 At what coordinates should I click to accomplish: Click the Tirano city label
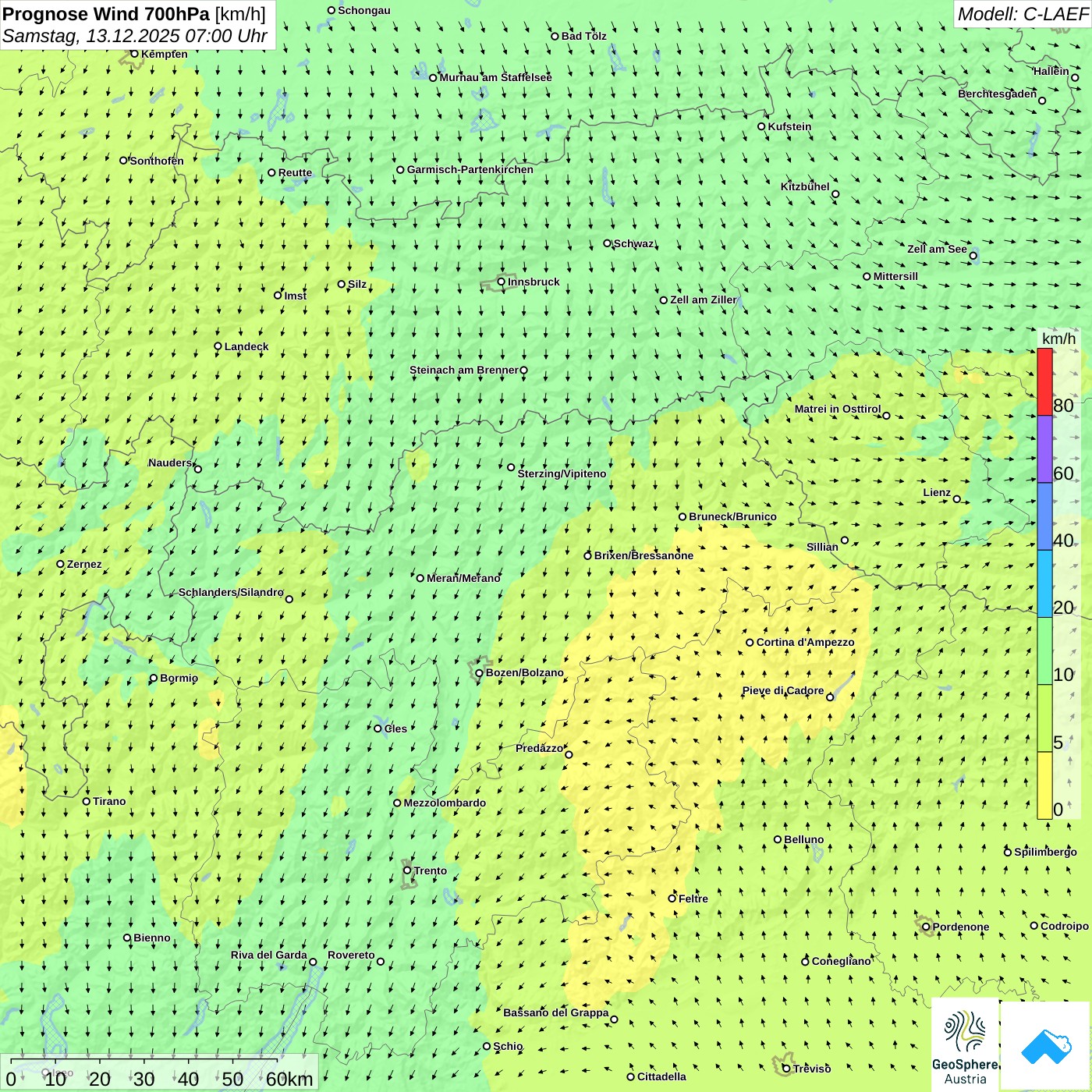[x=109, y=801]
